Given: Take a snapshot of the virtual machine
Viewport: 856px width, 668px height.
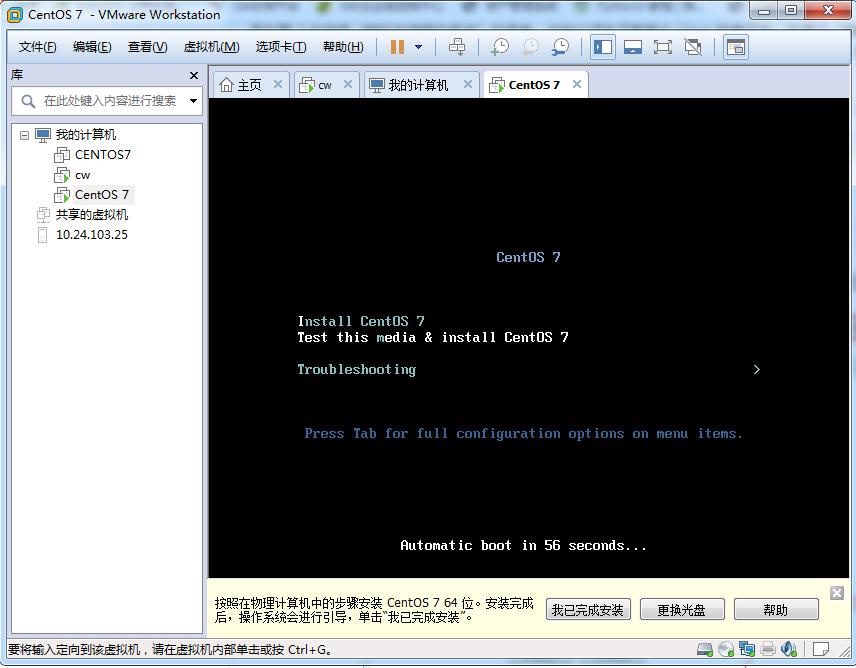Looking at the screenshot, I should 498,46.
